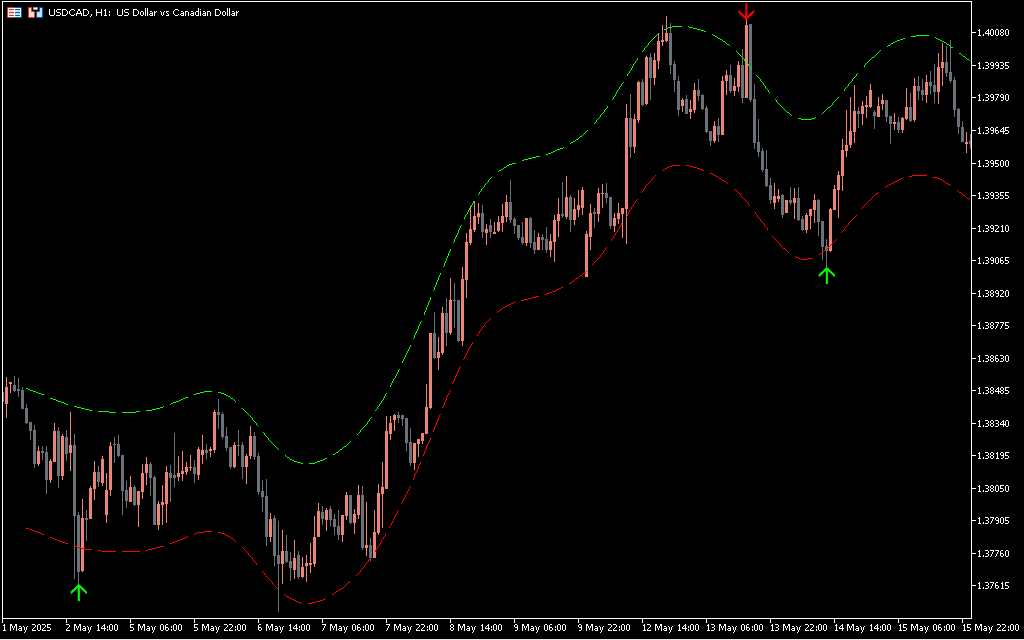Image resolution: width=1024 pixels, height=640 pixels.
Task: Click the 12 May 14:00 time label
Action: click(x=670, y=628)
